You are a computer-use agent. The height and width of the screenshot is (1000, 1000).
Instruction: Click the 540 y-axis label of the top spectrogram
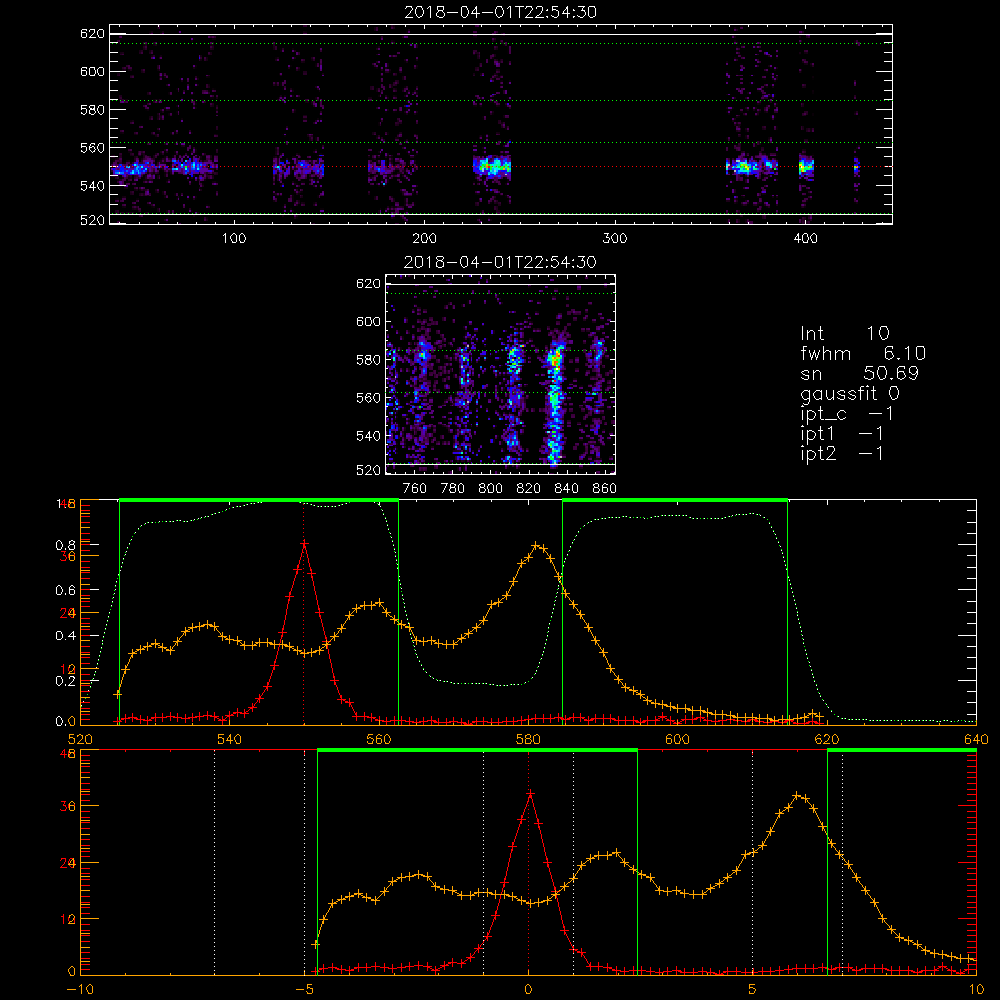click(x=92, y=186)
